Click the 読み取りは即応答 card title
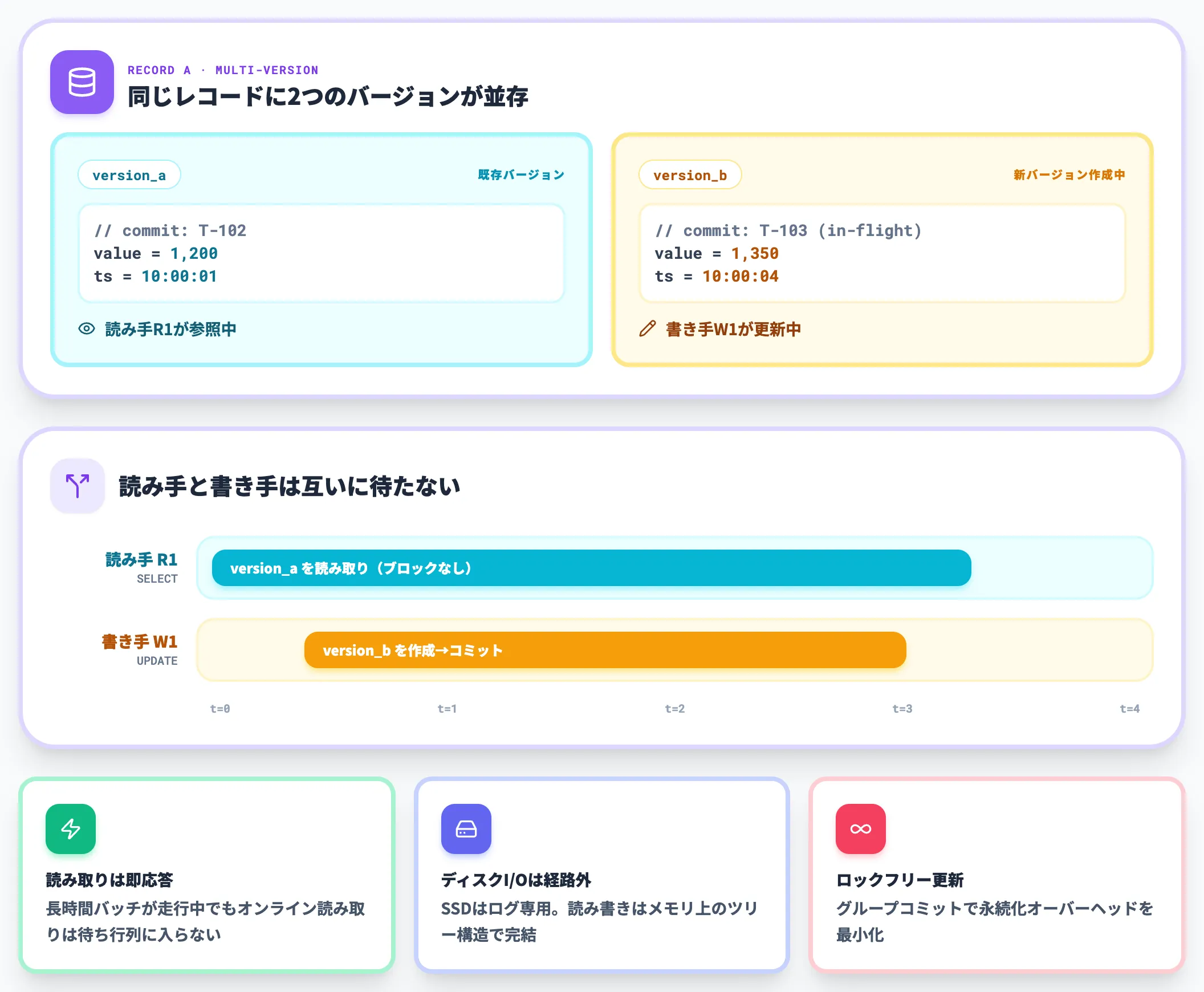 [109, 880]
